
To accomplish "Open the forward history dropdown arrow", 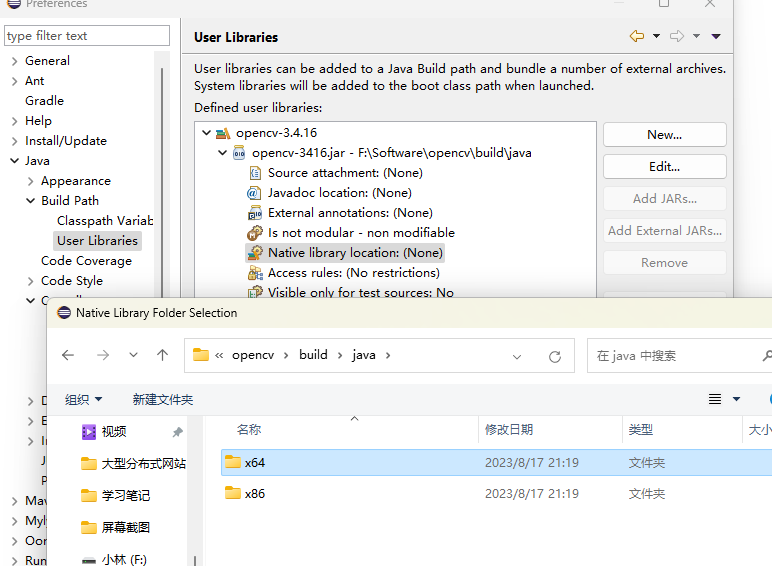I will pos(696,36).
